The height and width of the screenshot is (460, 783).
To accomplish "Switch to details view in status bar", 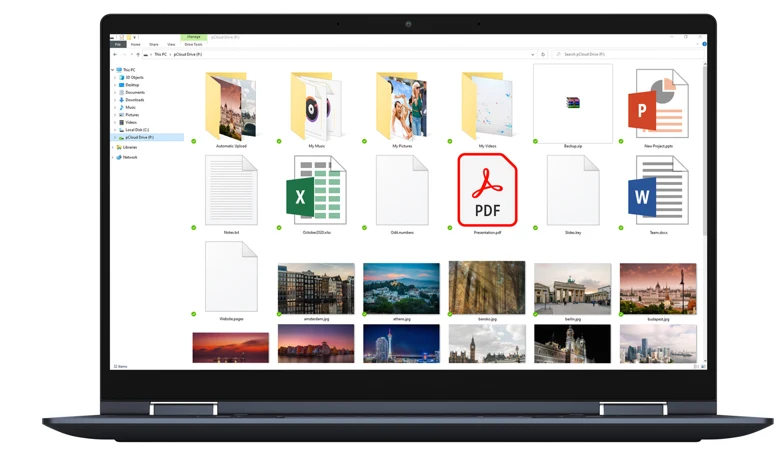I will pos(697,367).
